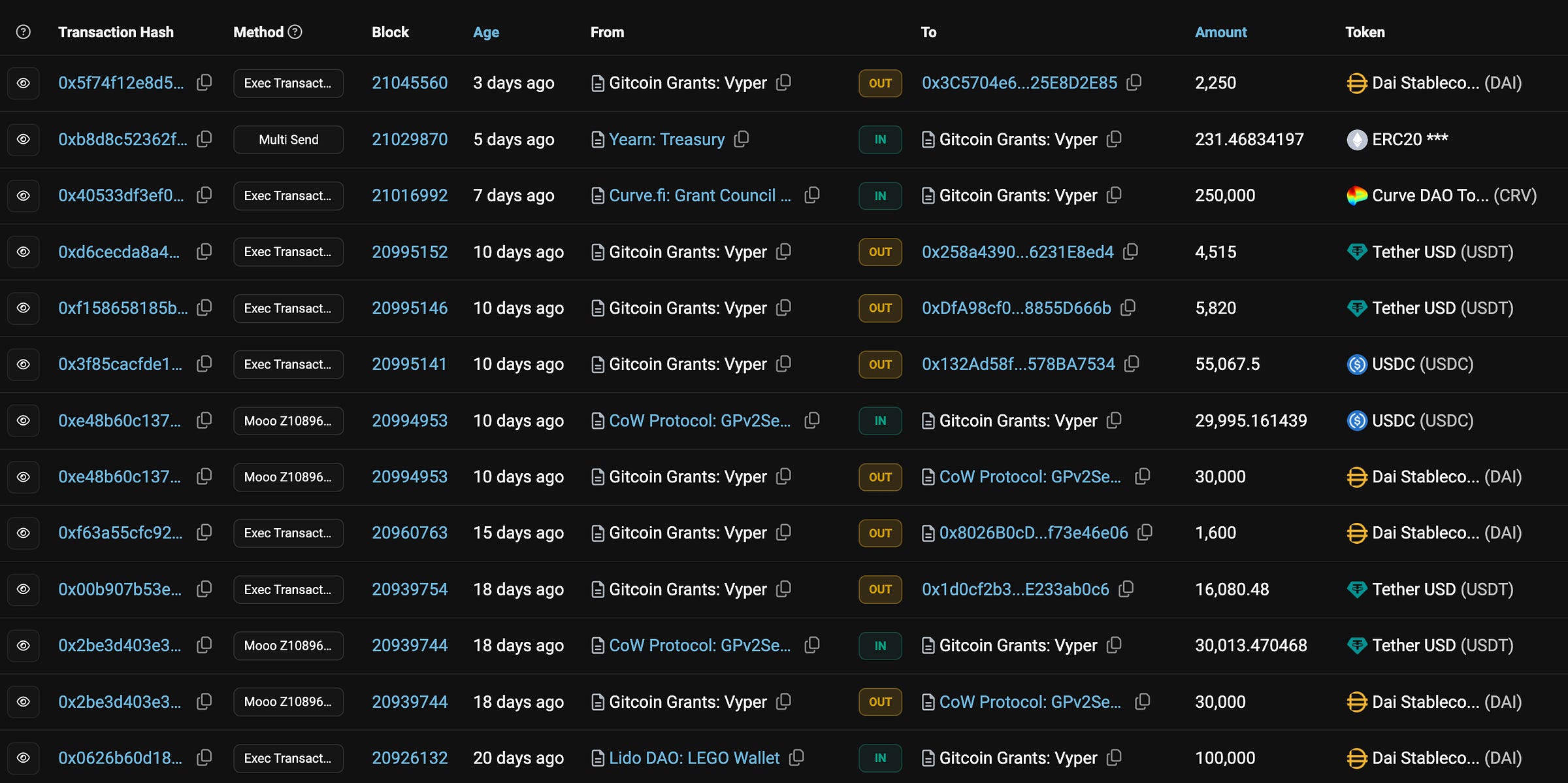This screenshot has height=783, width=1568.
Task: Click the Method column help icon
Action: pyautogui.click(x=295, y=31)
